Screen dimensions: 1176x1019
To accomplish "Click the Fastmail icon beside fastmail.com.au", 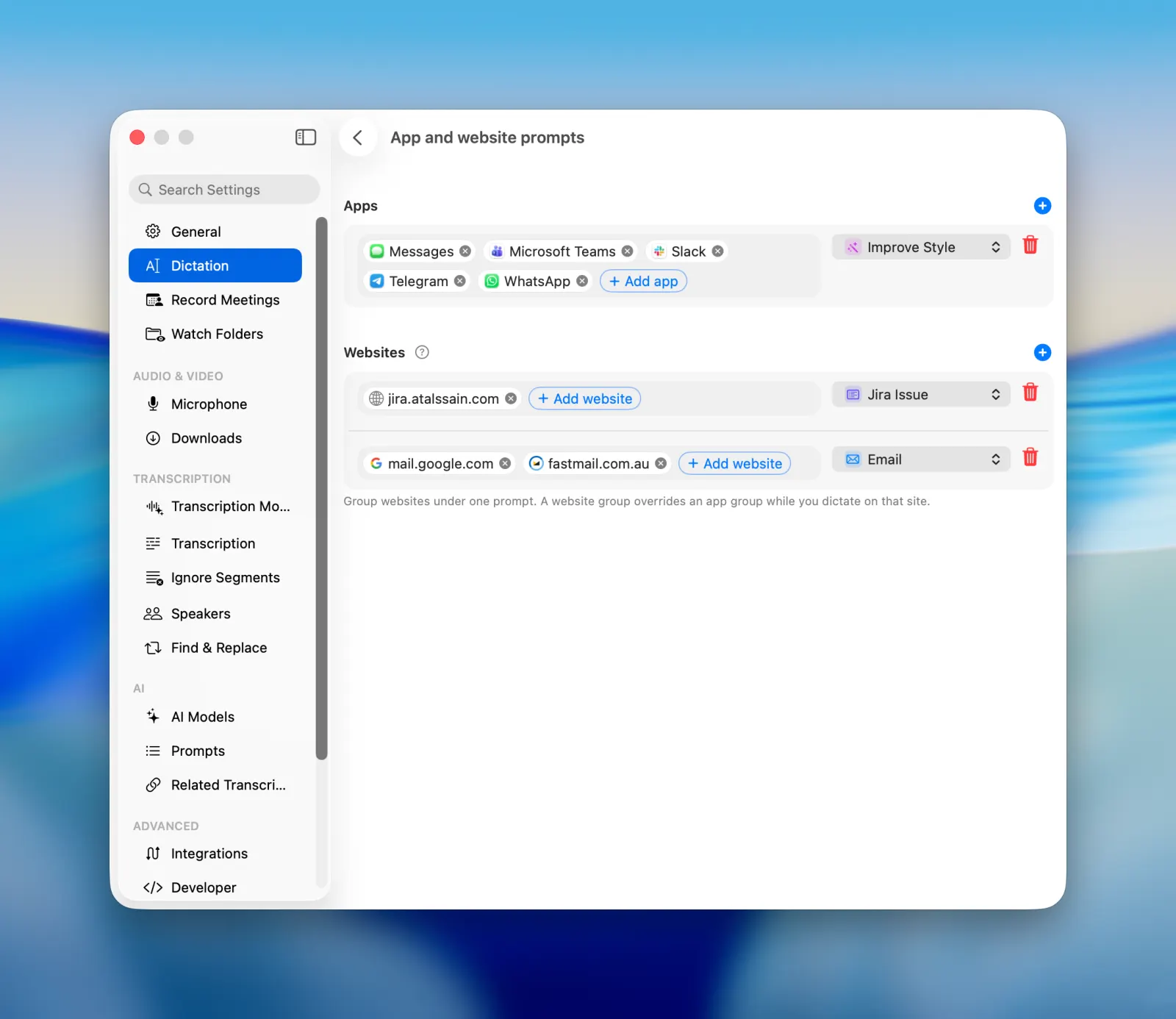I will (x=537, y=463).
